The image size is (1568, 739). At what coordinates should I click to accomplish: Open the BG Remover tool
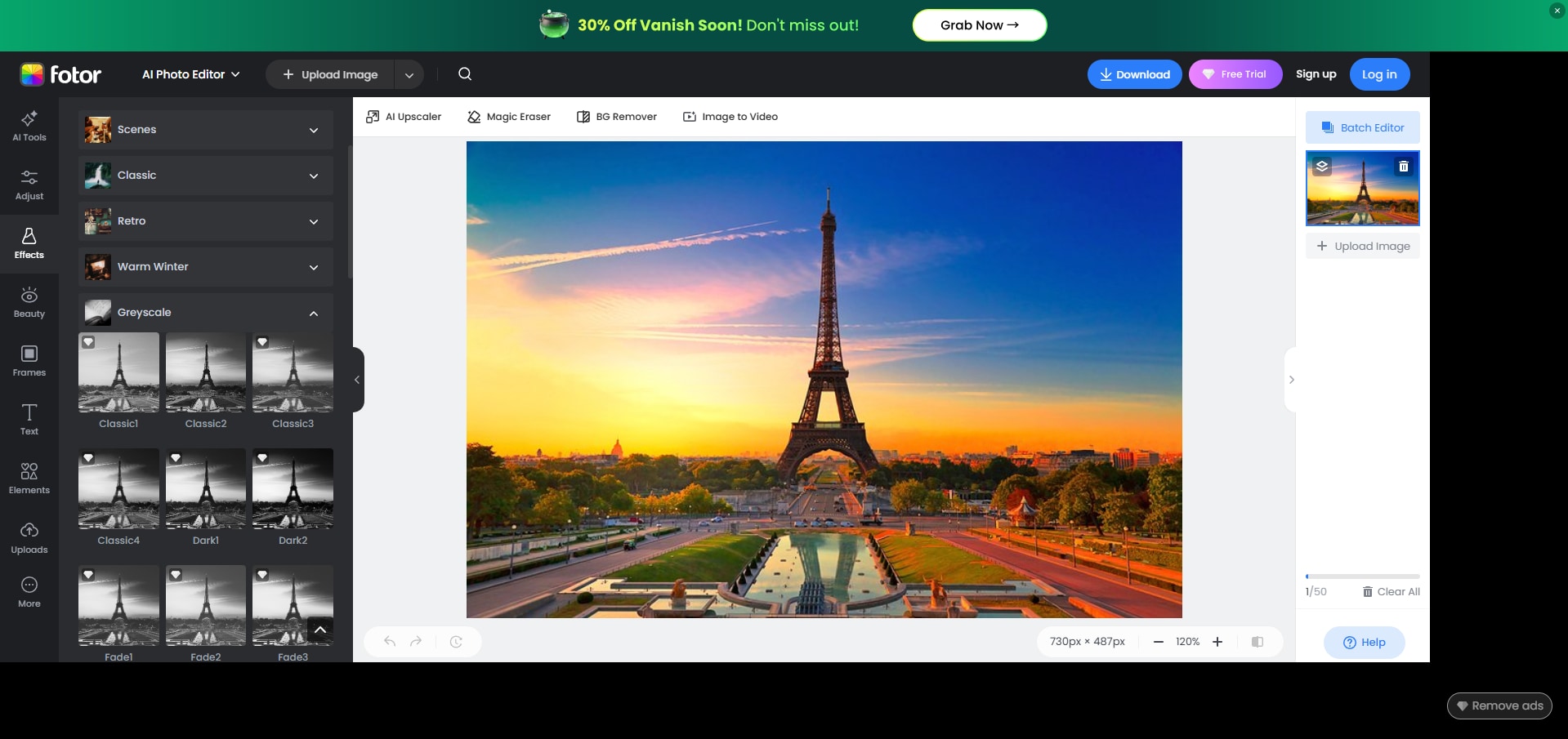(617, 116)
